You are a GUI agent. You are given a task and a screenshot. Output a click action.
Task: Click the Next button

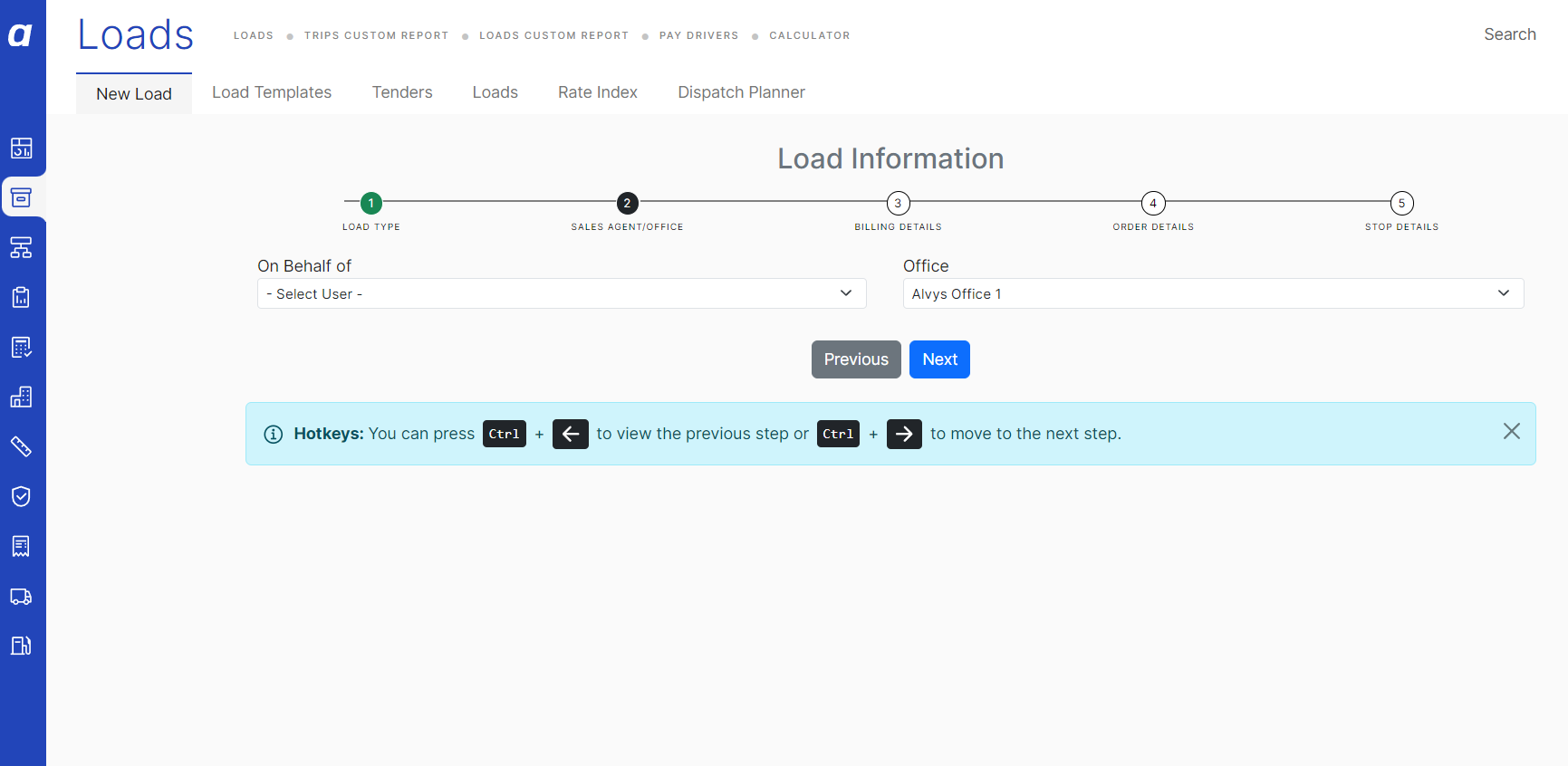point(939,359)
